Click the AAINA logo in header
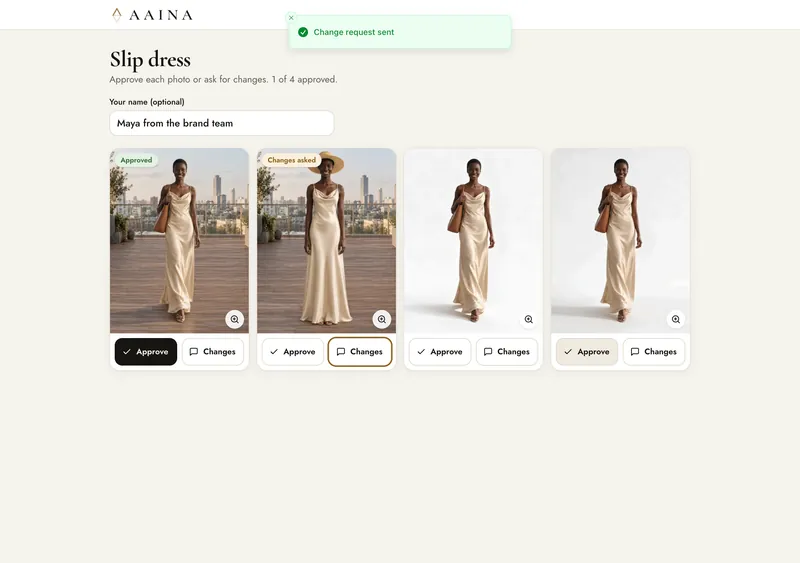Viewport: 800px width, 563px height. point(152,15)
